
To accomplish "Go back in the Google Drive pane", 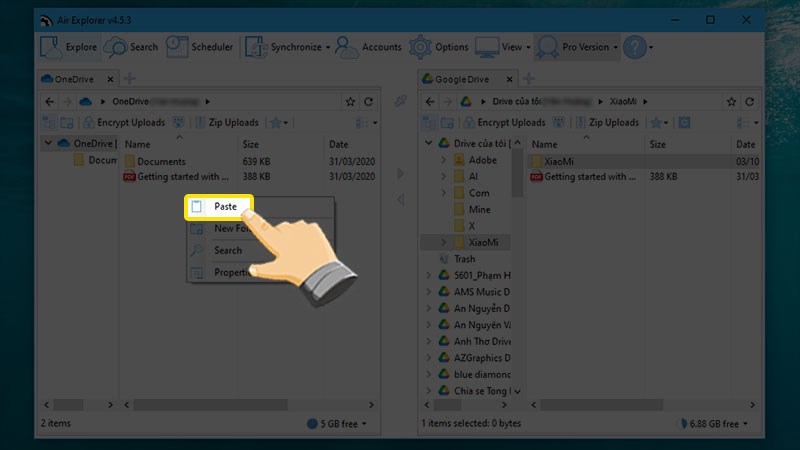I will 430,102.
